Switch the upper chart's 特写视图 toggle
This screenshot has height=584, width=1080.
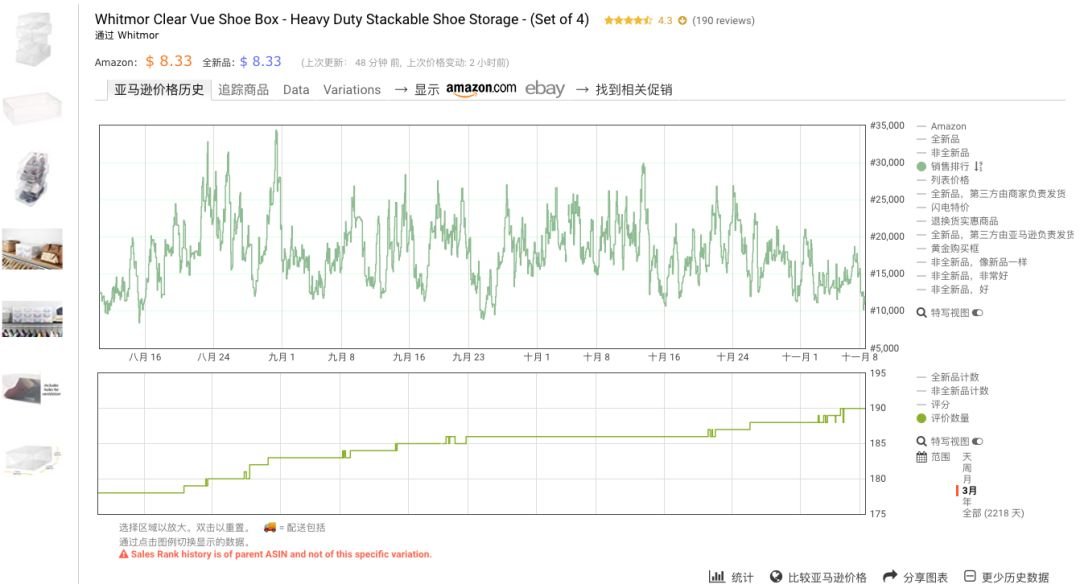tap(977, 313)
